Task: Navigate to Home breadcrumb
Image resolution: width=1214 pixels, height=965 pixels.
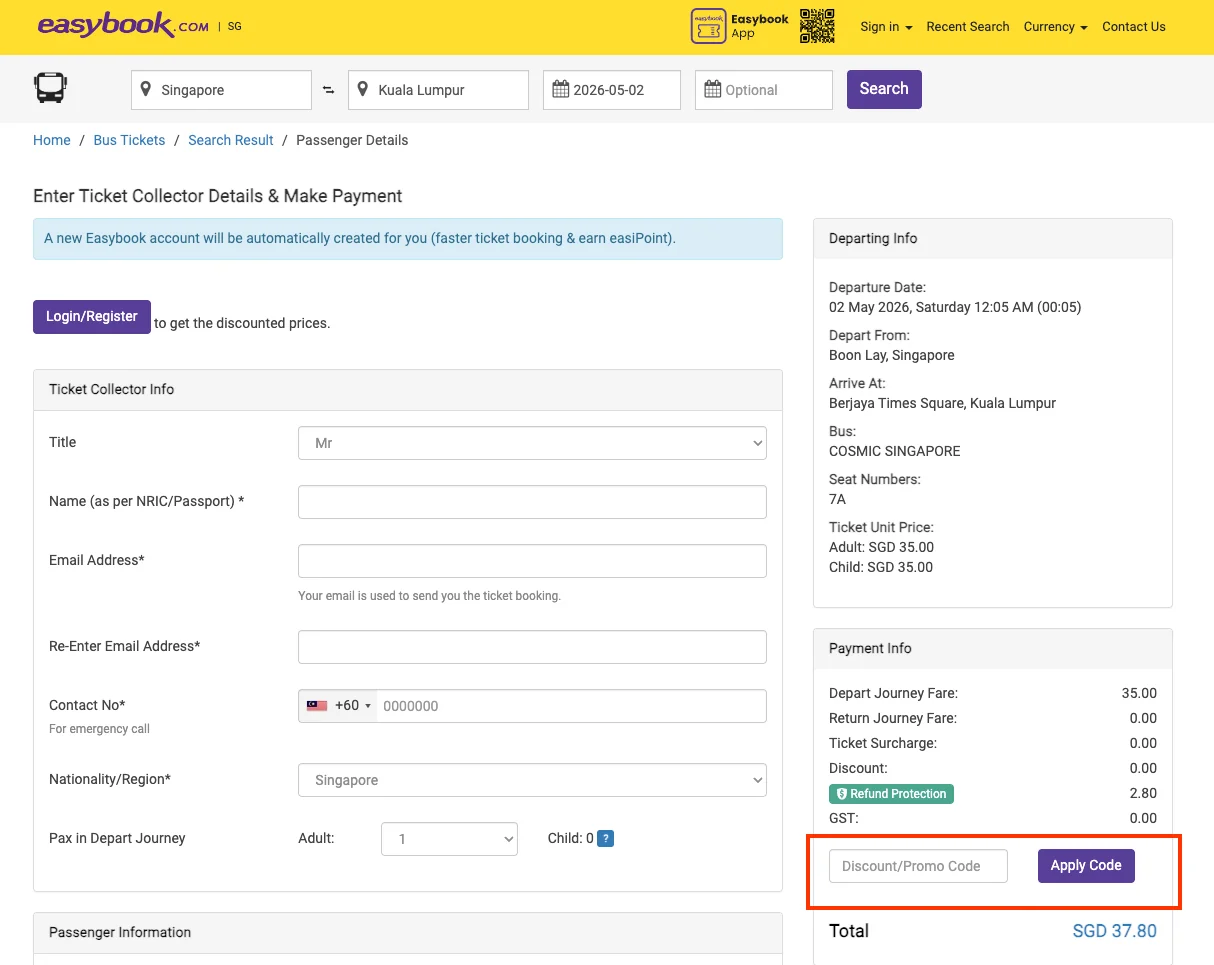Action: (52, 140)
